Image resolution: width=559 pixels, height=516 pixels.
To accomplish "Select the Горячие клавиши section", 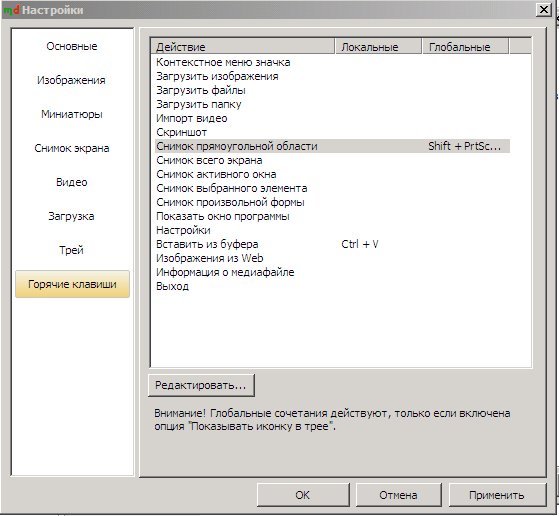I will pyautogui.click(x=72, y=284).
